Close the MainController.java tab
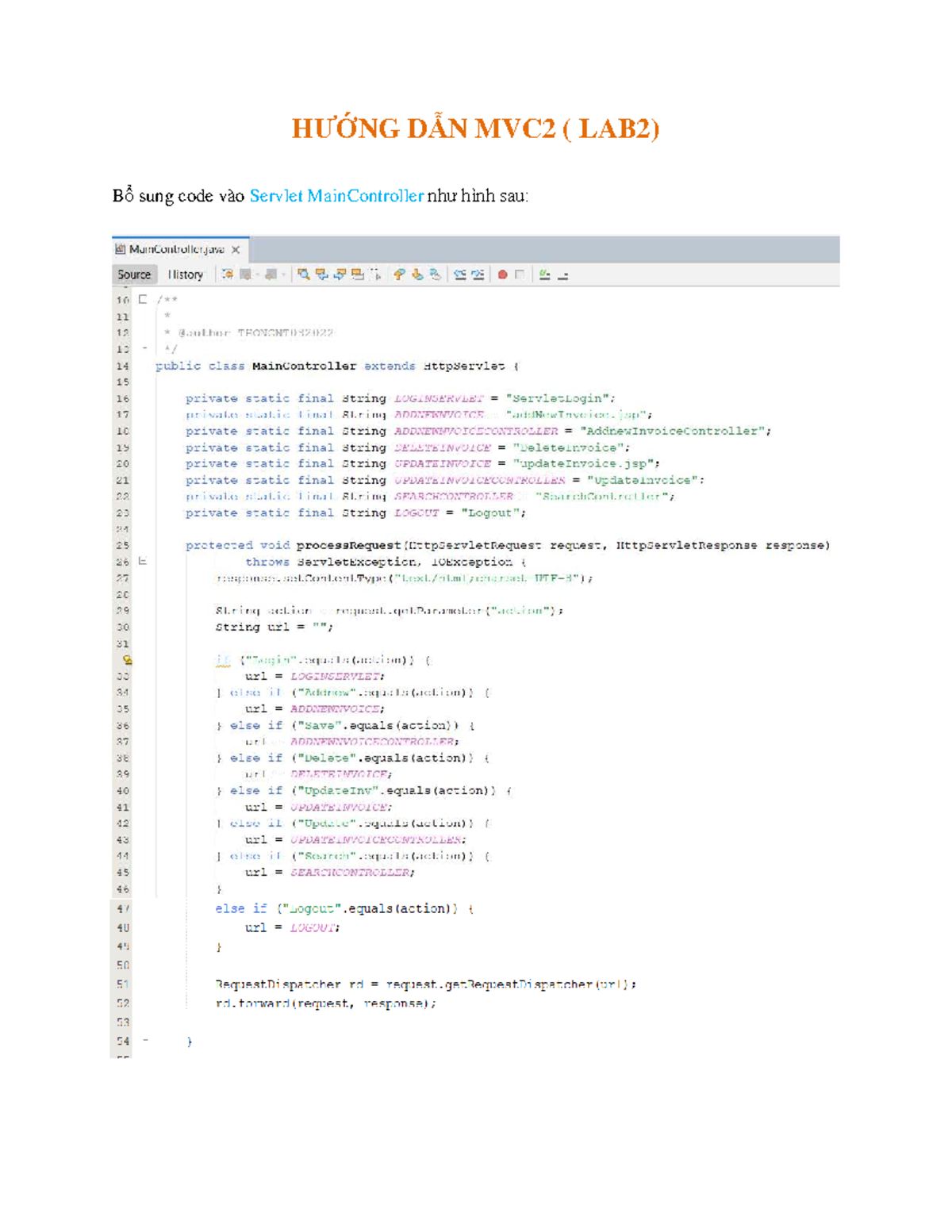 click(x=236, y=249)
